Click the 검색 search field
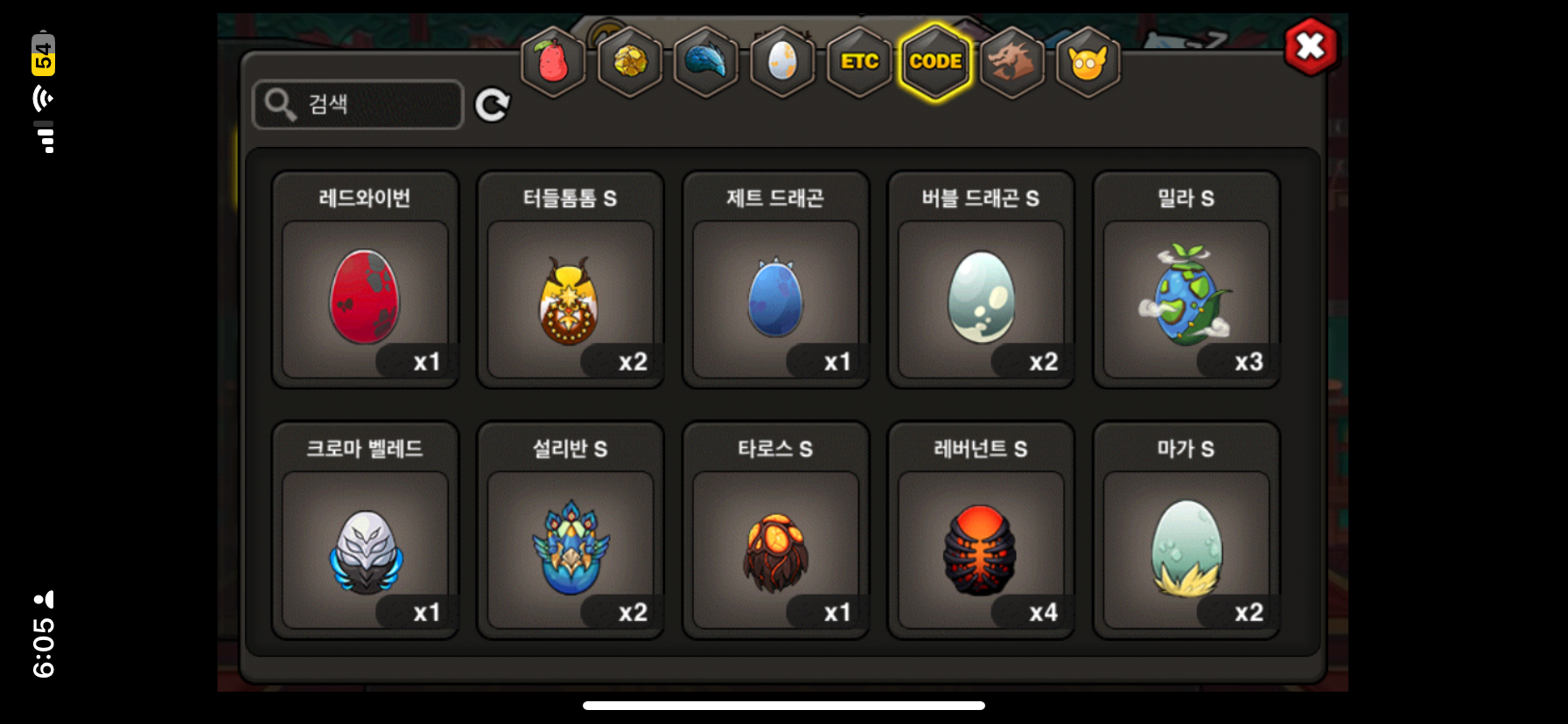The height and width of the screenshot is (724, 1568). click(x=358, y=105)
